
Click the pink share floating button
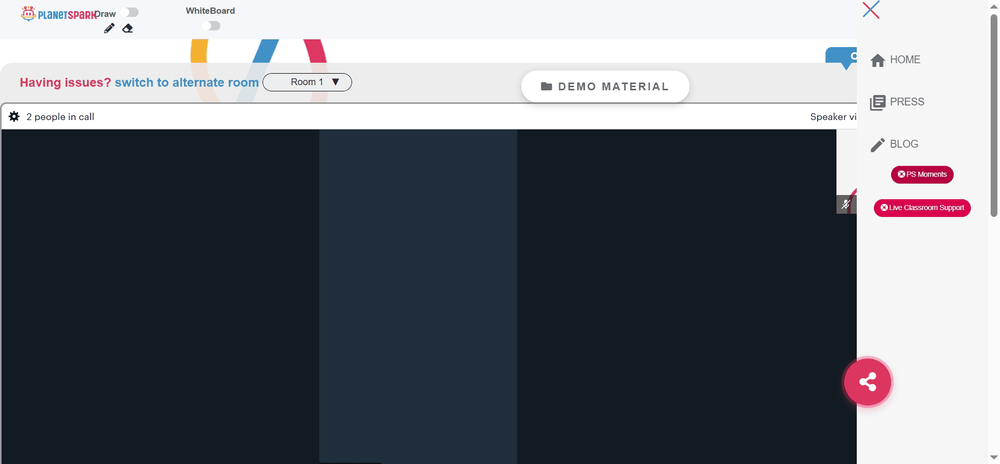pyautogui.click(x=867, y=382)
